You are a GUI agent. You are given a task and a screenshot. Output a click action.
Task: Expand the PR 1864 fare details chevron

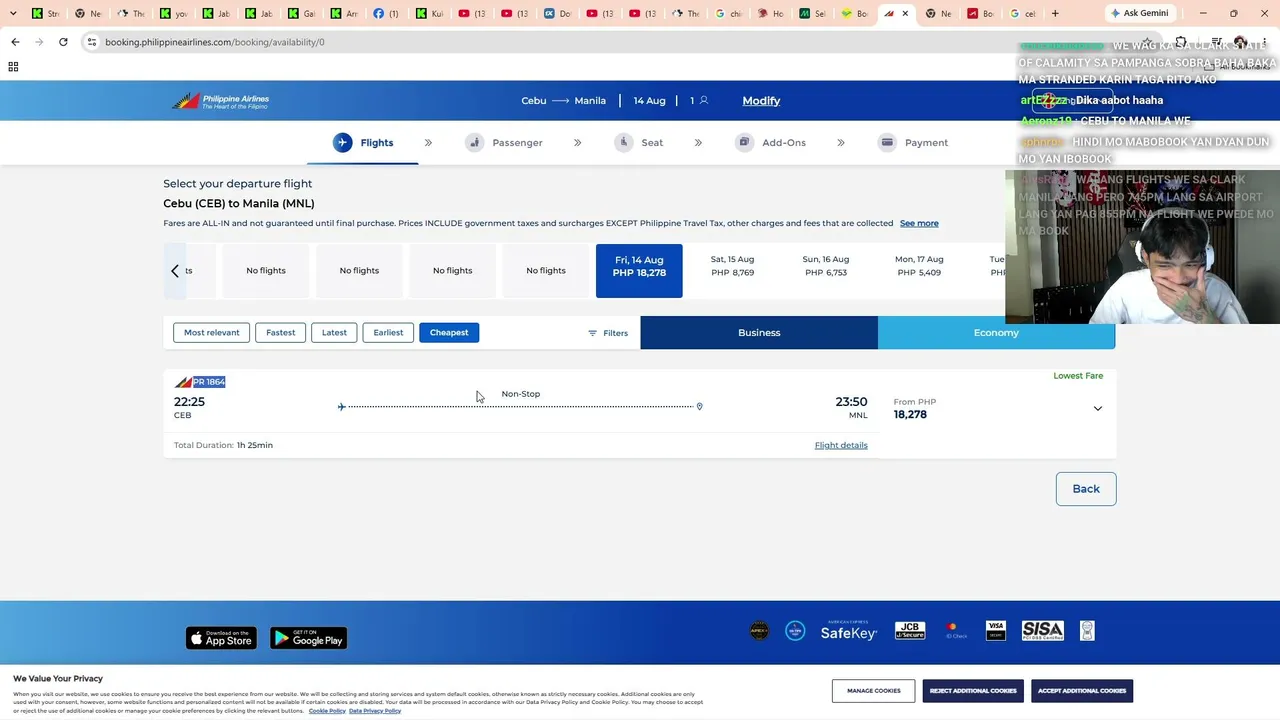pyautogui.click(x=1097, y=408)
